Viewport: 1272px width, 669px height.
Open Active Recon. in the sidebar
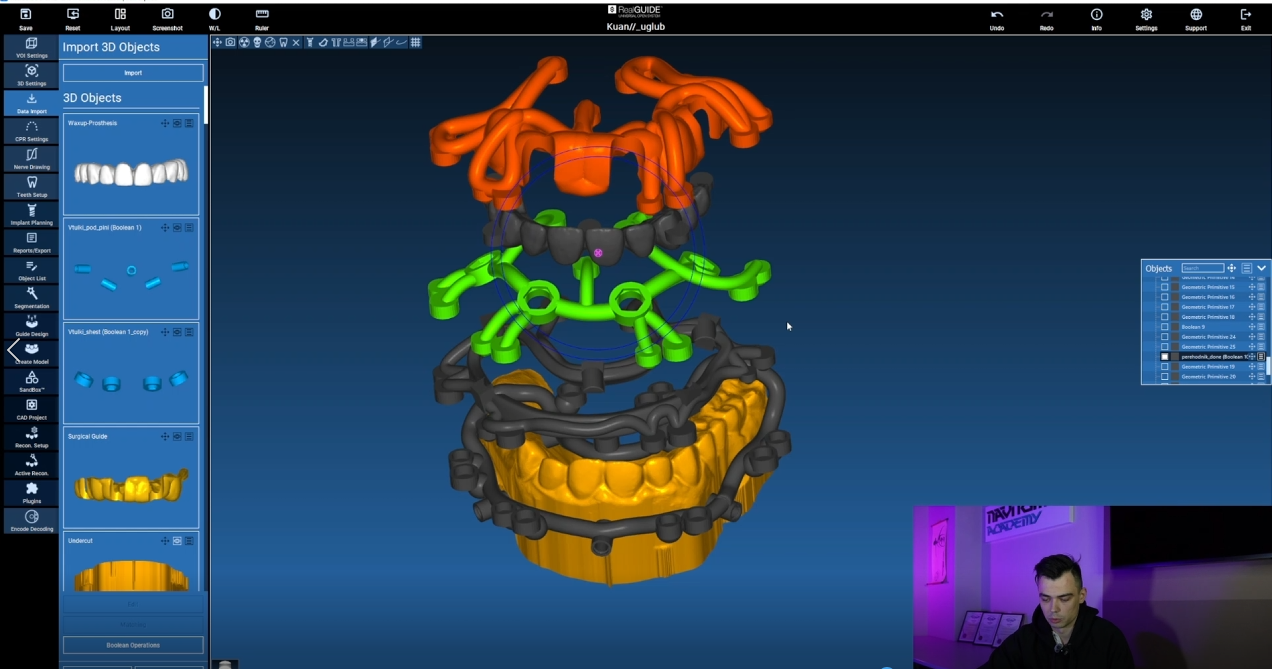31,465
